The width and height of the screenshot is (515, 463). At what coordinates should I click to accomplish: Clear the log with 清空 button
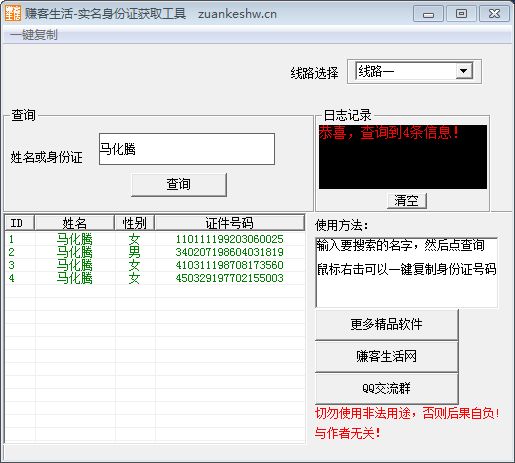coord(407,200)
